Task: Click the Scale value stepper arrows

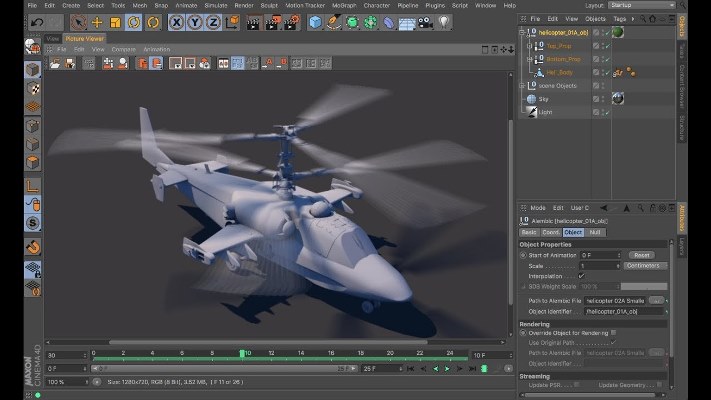Action: point(618,266)
